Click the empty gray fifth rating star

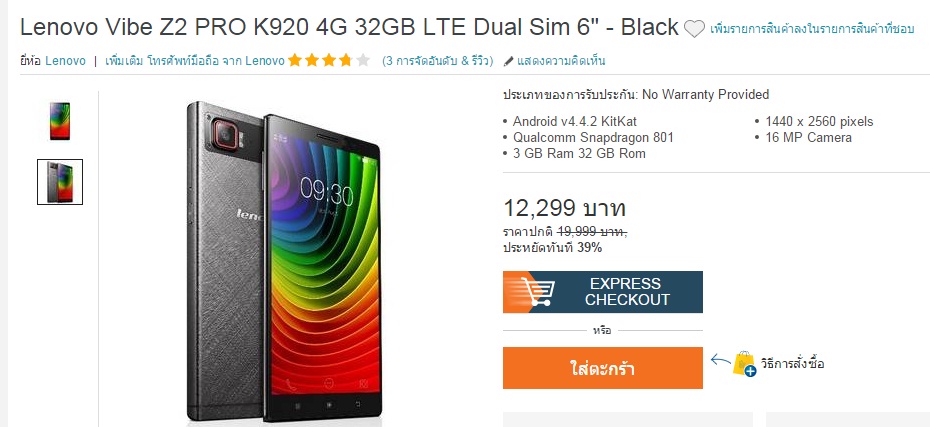363,60
